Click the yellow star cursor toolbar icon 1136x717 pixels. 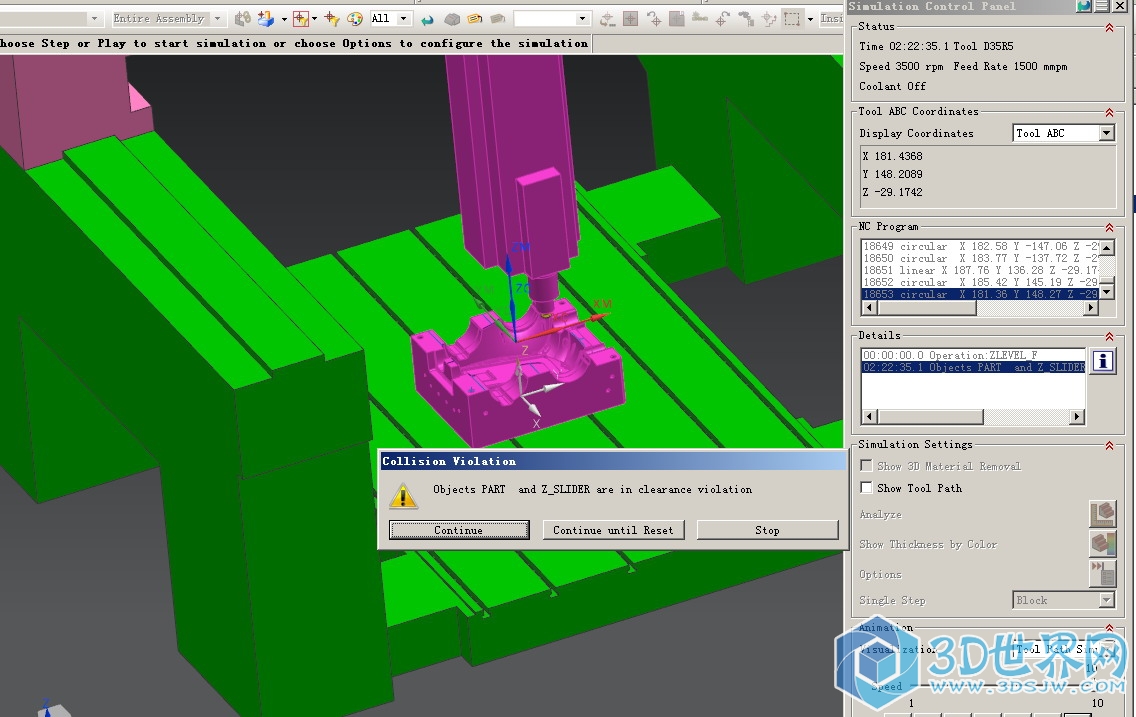332,19
